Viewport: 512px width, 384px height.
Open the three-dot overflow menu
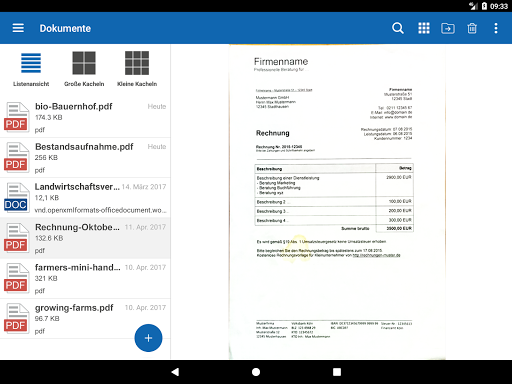[496, 28]
